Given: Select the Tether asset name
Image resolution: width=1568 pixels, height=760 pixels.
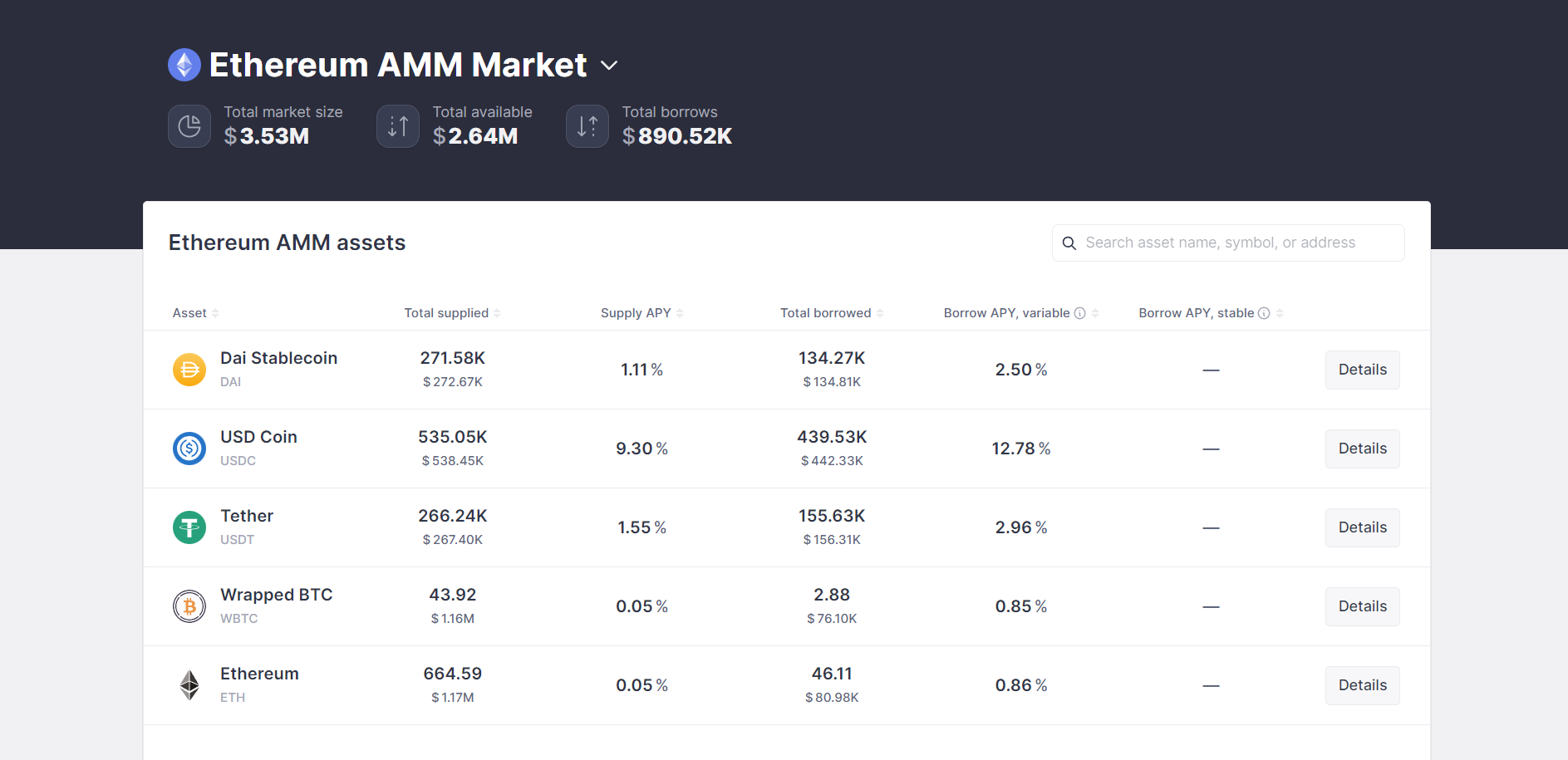Looking at the screenshot, I should pos(247,516).
